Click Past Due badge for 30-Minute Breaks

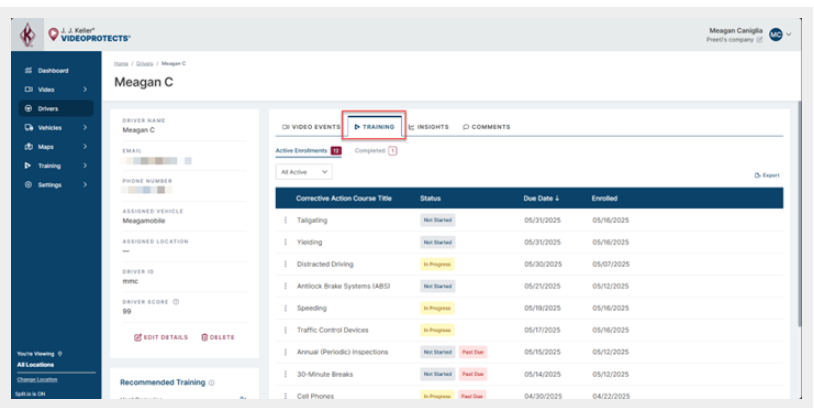473,374
